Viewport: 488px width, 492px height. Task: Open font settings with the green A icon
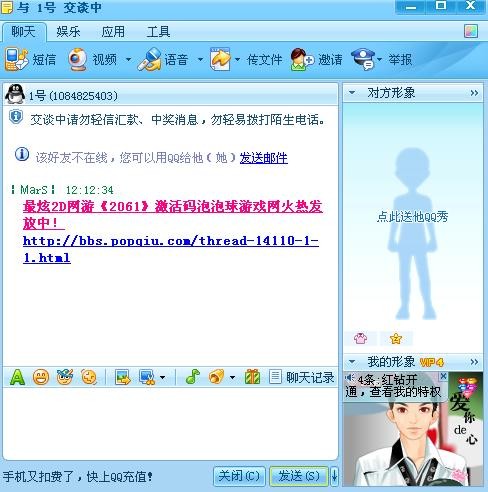[17, 377]
